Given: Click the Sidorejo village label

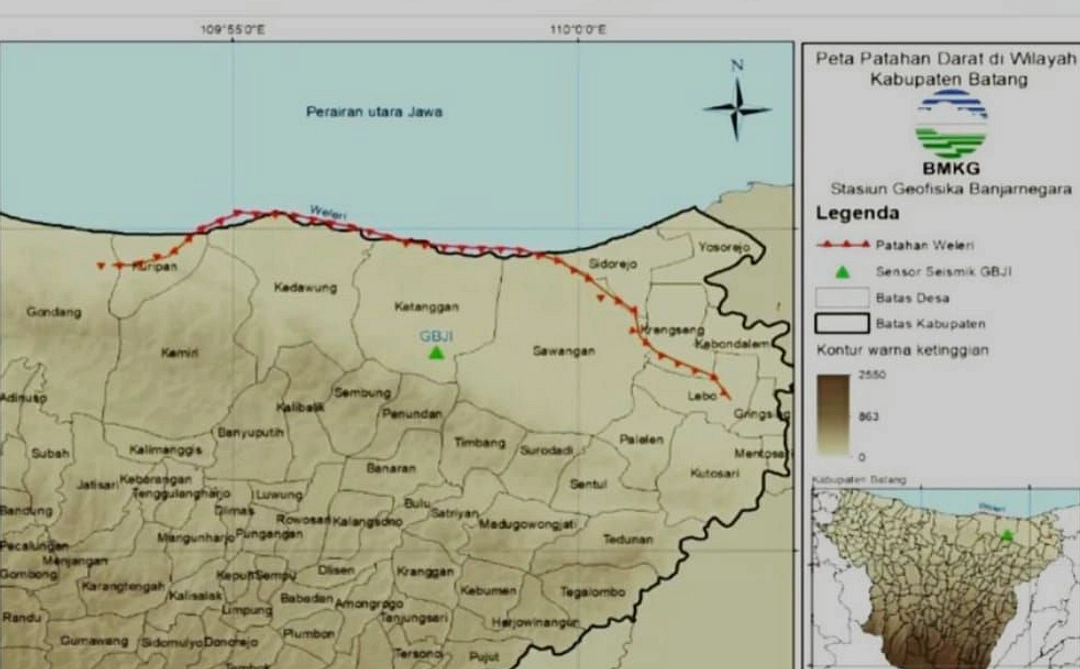Looking at the screenshot, I should 613,264.
